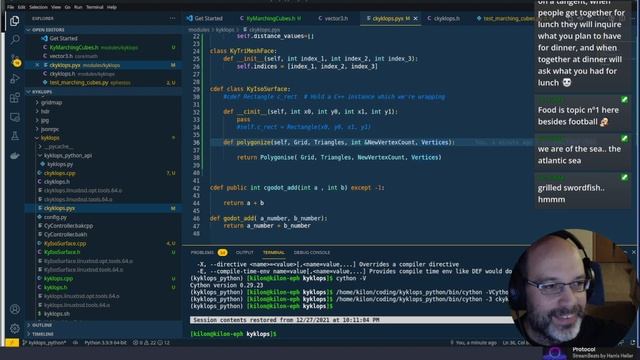Open Source Control view with yellow badge
Image resolution: width=640 pixels, height=360 pixels.
(x=15, y=60)
